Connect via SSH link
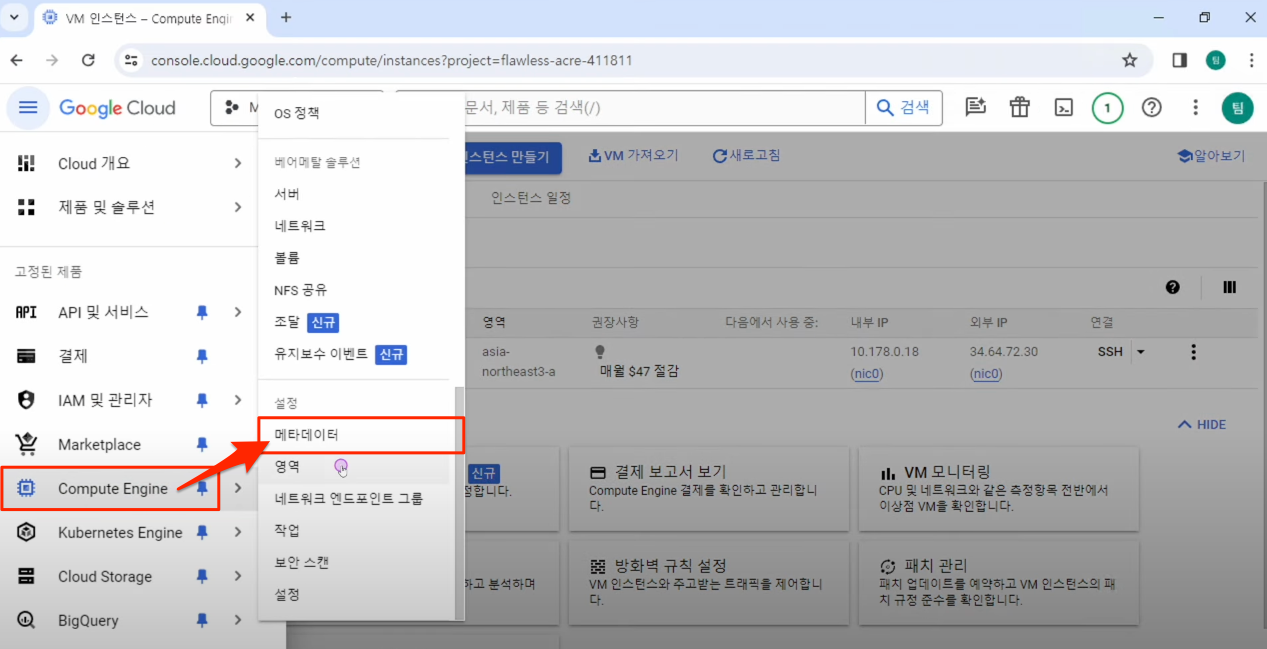1267x649 pixels. [1110, 352]
